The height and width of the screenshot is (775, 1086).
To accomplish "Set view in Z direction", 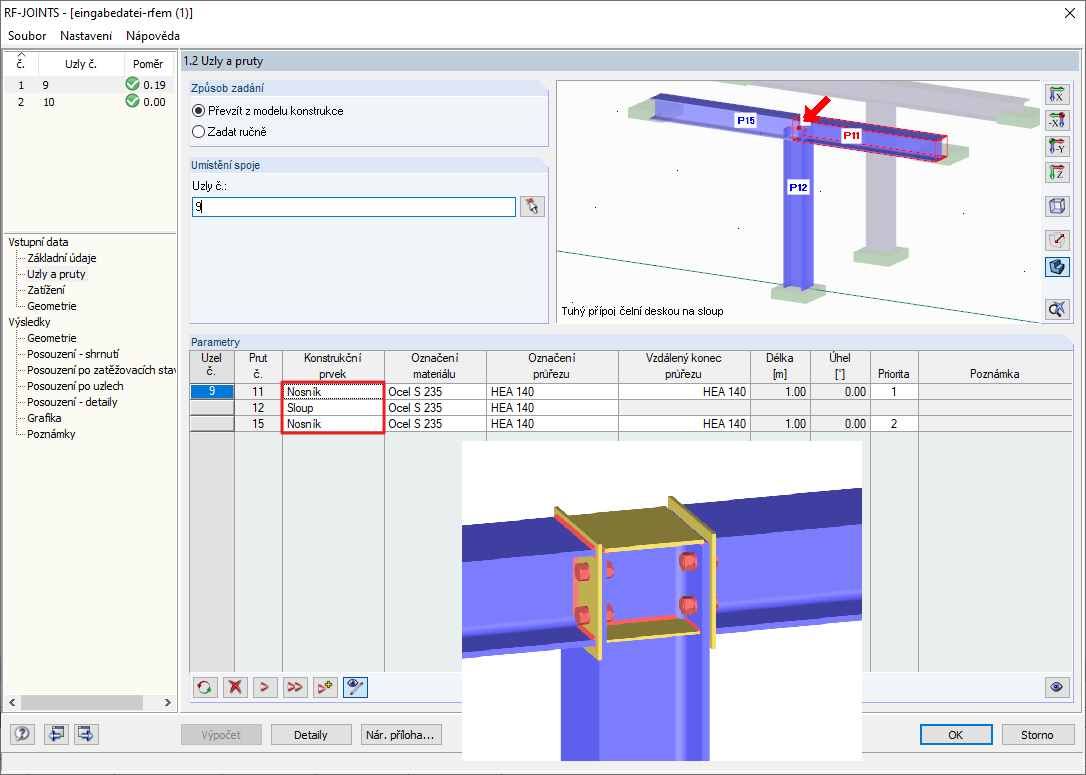I will 1056,172.
